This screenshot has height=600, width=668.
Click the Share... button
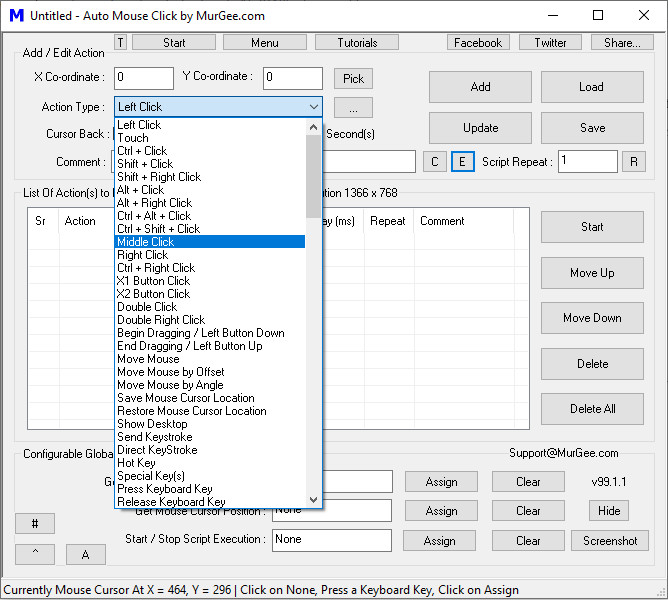[622, 43]
